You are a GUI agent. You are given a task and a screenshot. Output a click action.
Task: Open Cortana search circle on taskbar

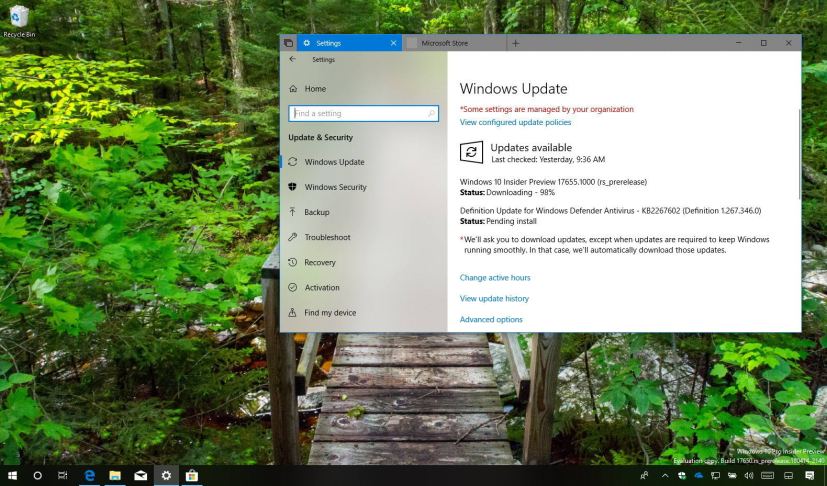pos(37,475)
